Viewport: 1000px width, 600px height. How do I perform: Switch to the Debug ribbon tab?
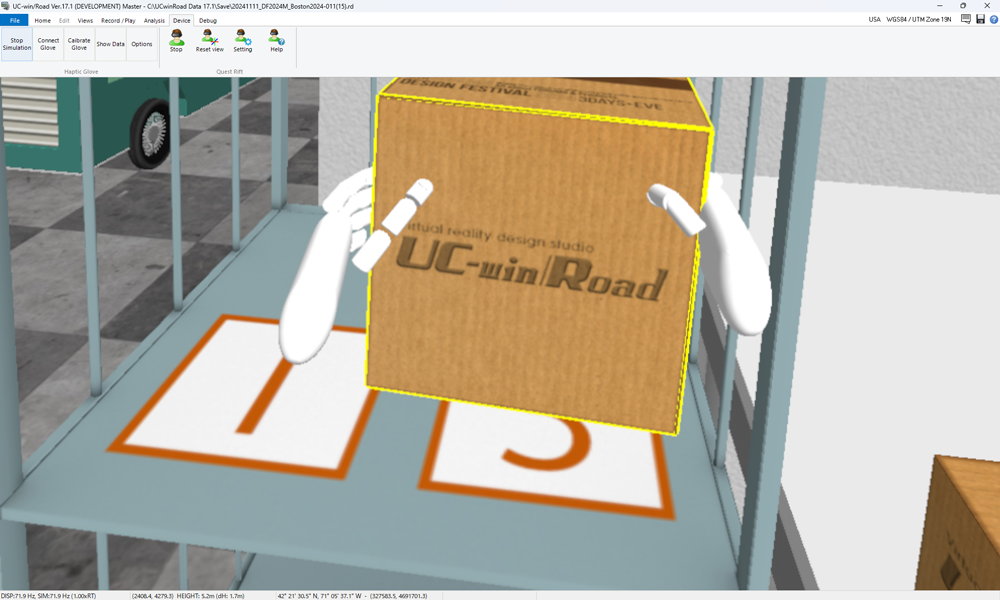208,20
